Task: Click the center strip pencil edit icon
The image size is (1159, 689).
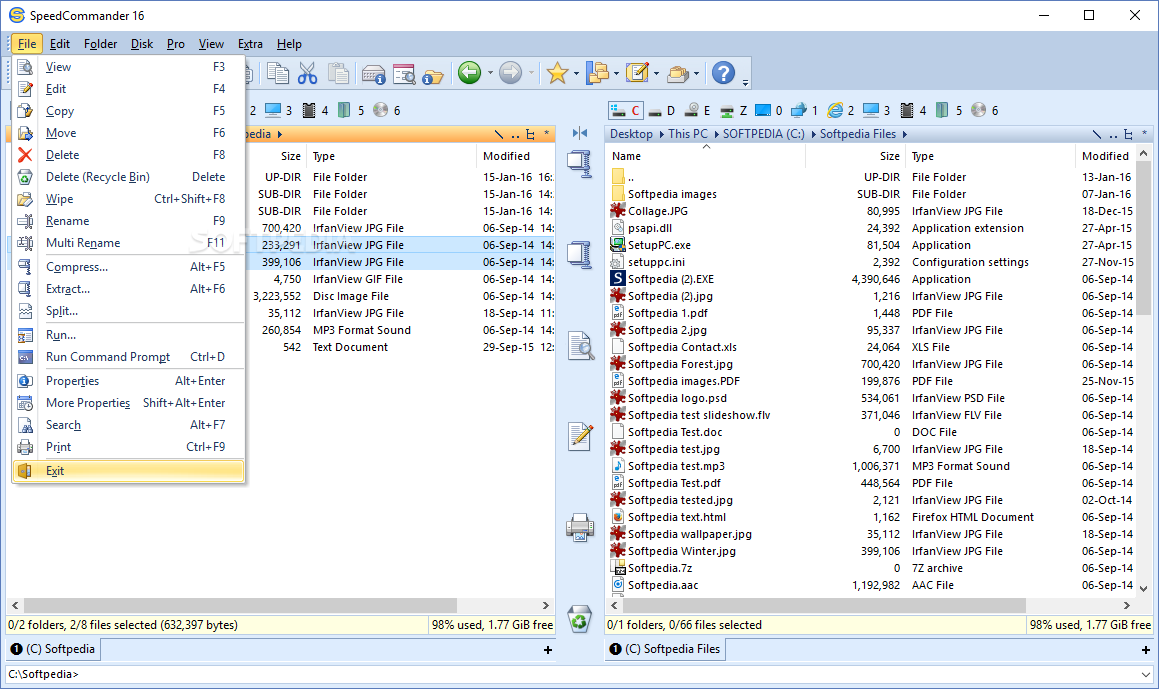Action: point(580,436)
